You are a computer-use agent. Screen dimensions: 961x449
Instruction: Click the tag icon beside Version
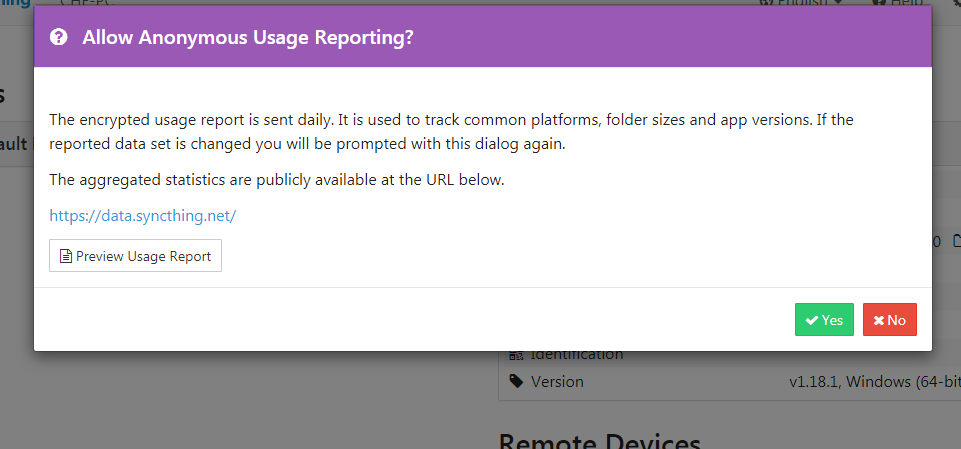(516, 381)
